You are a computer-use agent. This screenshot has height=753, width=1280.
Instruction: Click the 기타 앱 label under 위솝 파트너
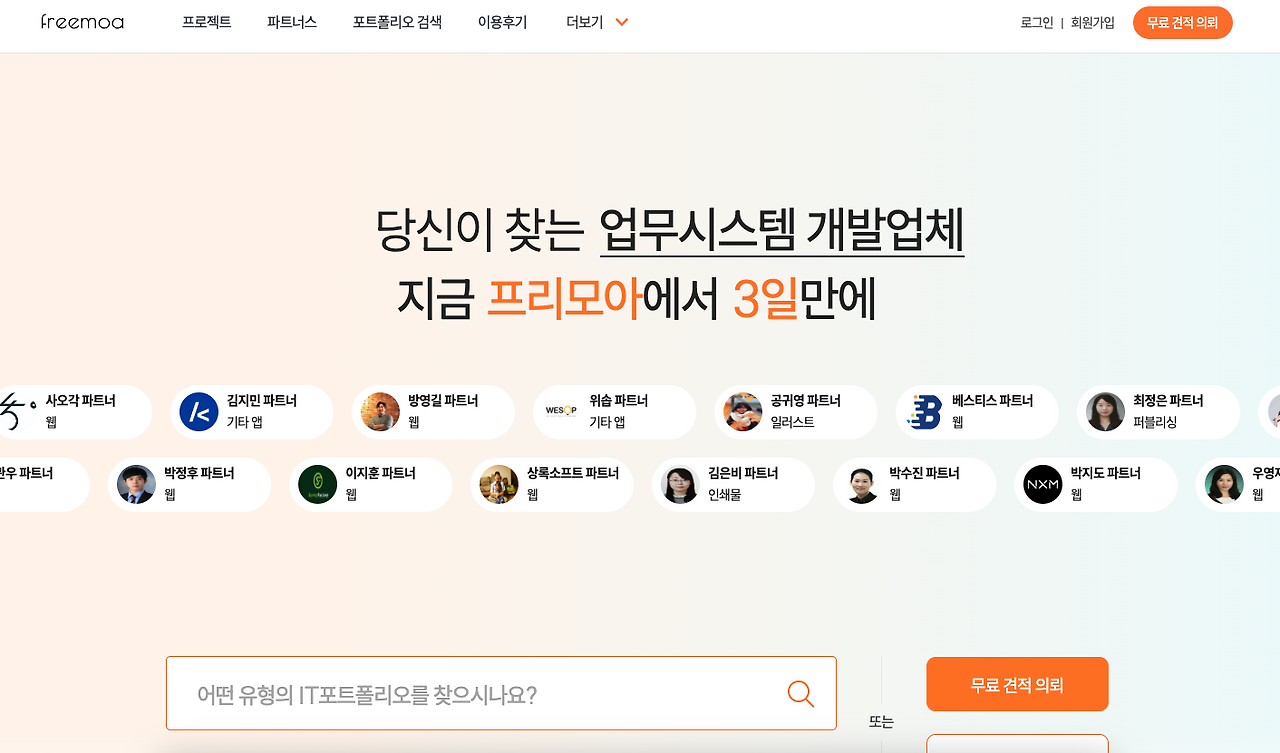tap(607, 422)
